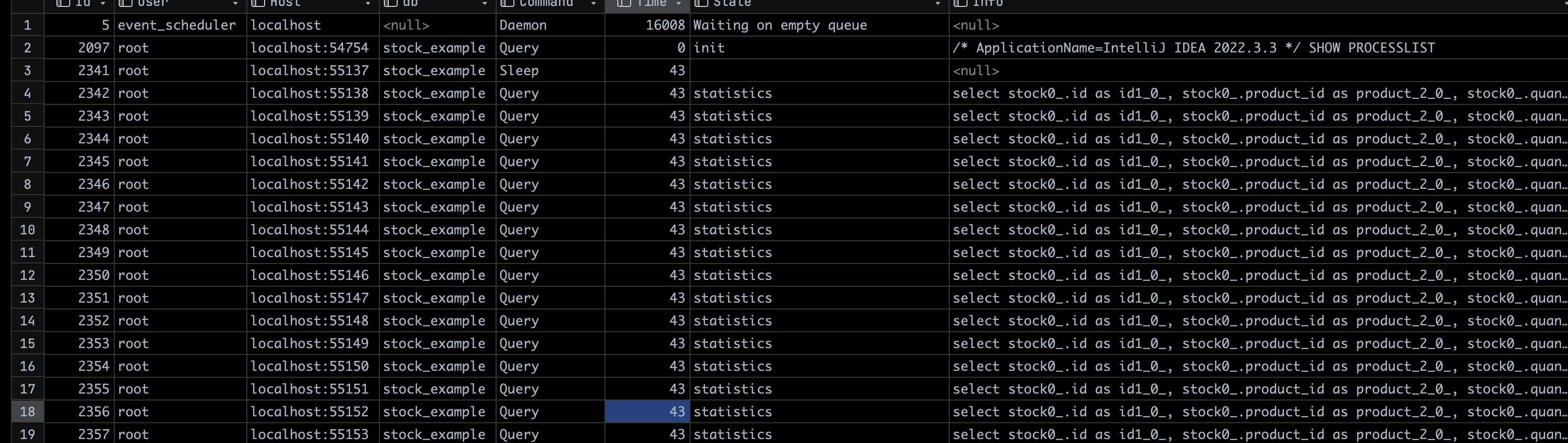Click the 'Waiting on empty queue' state cell
The height and width of the screenshot is (443, 1568).
click(x=819, y=25)
